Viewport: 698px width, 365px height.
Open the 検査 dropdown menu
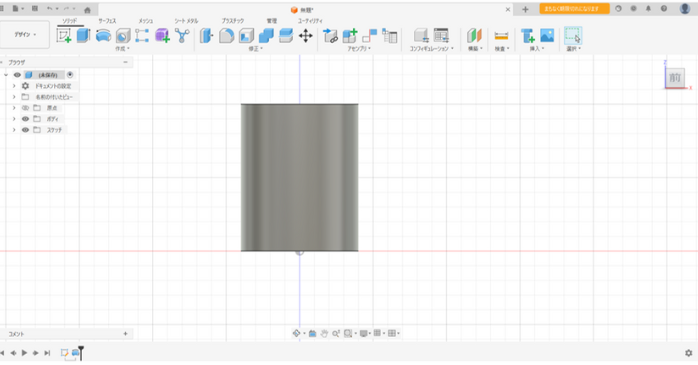tap(502, 49)
